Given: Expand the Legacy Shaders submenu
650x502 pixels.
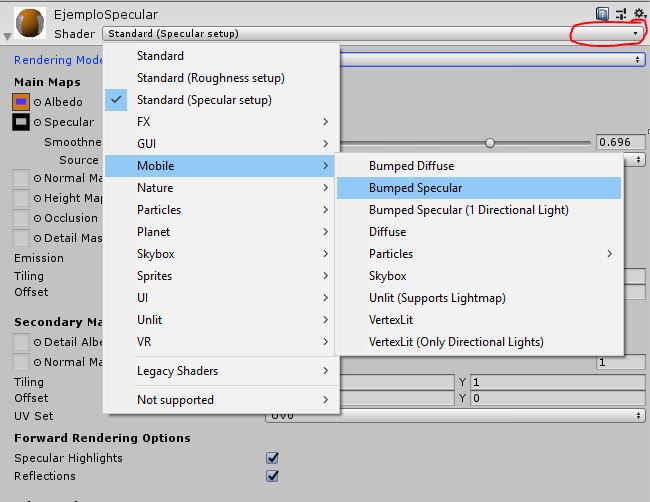Looking at the screenshot, I should (222, 371).
